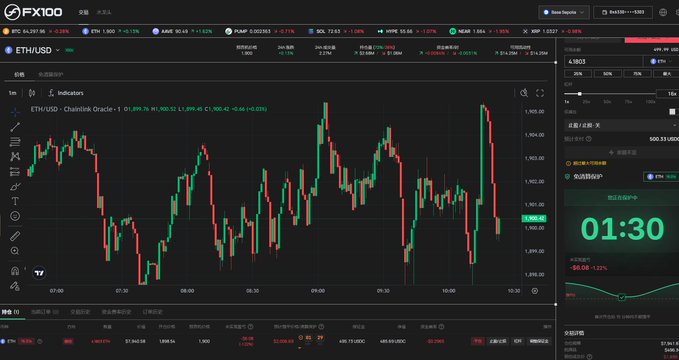Click the leverage slider handle
679x360 pixels.
pyautogui.click(x=579, y=94)
